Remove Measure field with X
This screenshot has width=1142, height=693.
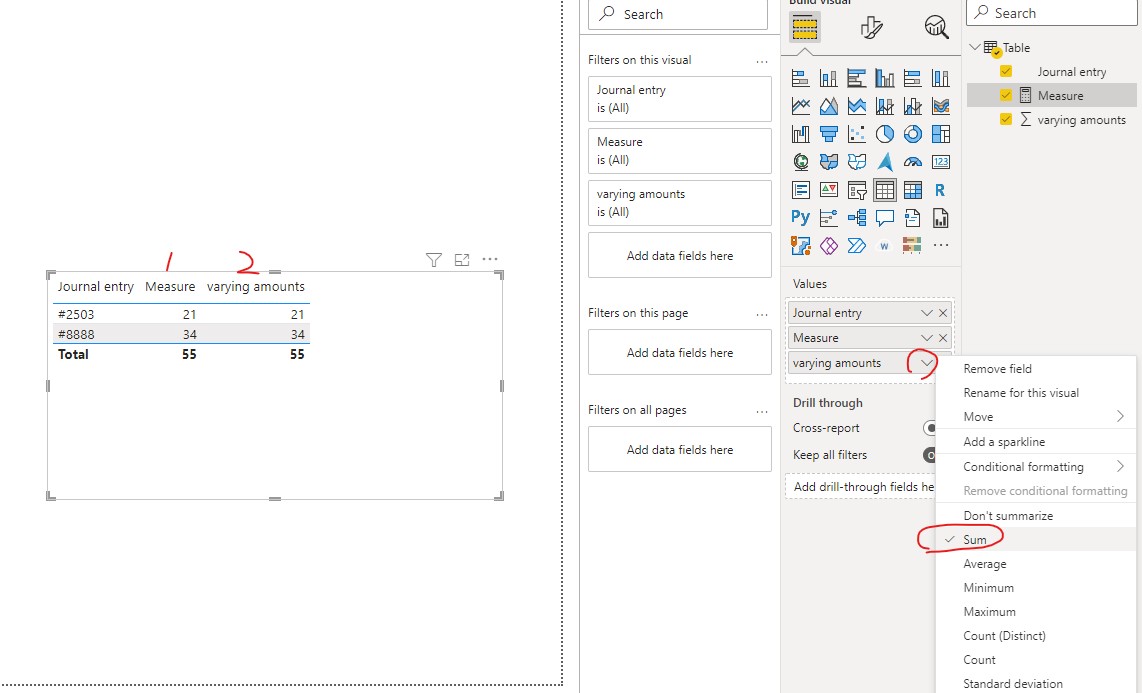coord(943,338)
